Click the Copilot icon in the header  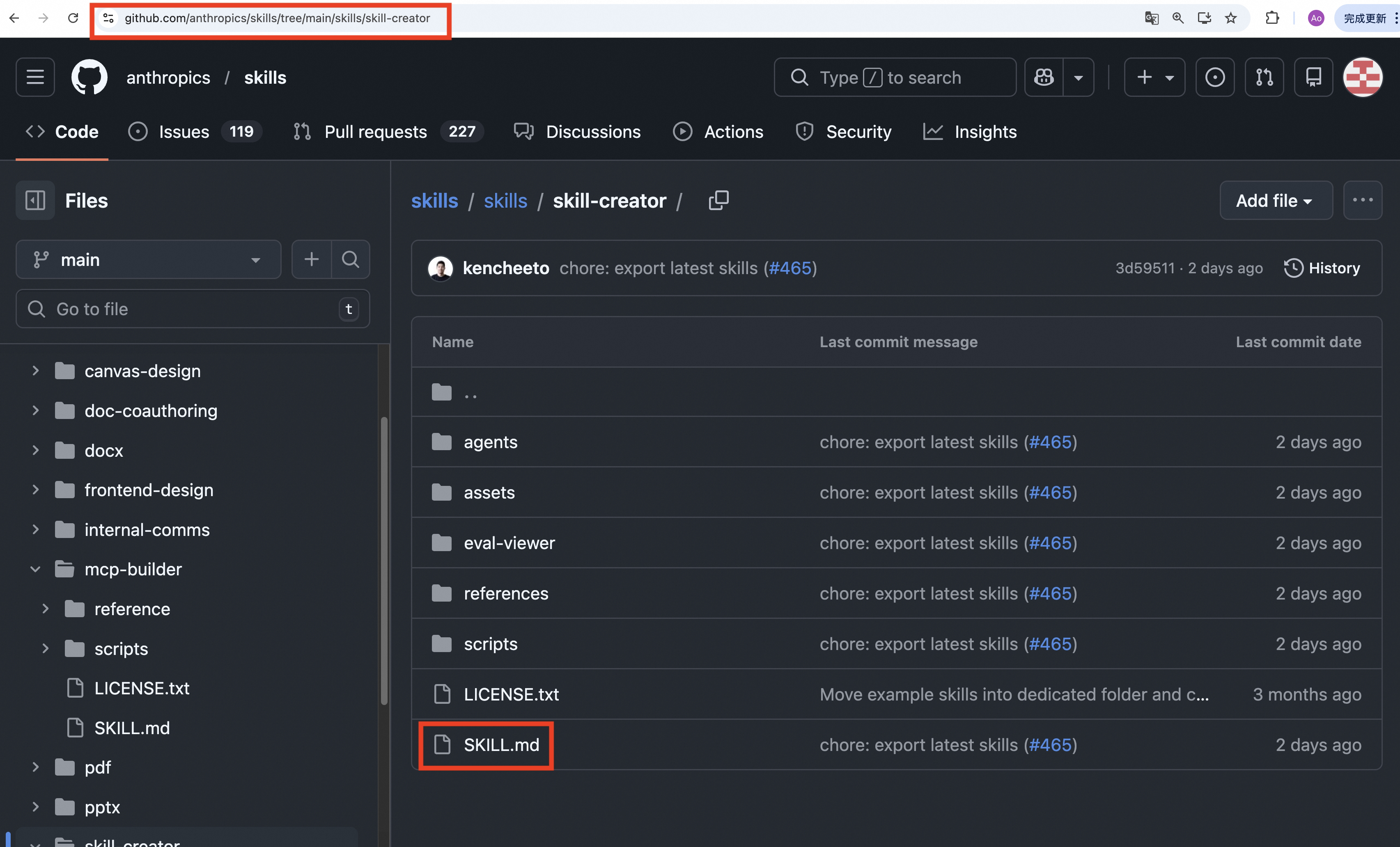tap(1044, 77)
